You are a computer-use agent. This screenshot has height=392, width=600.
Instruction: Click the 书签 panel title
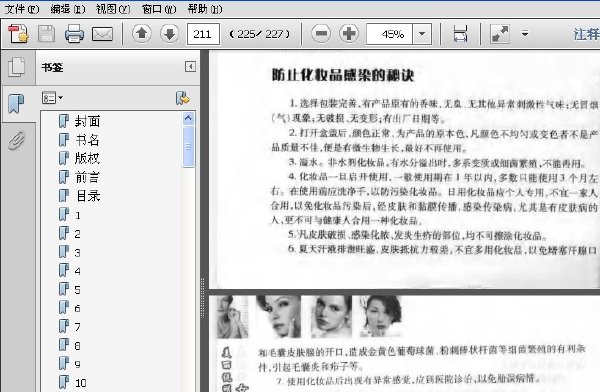[52, 67]
